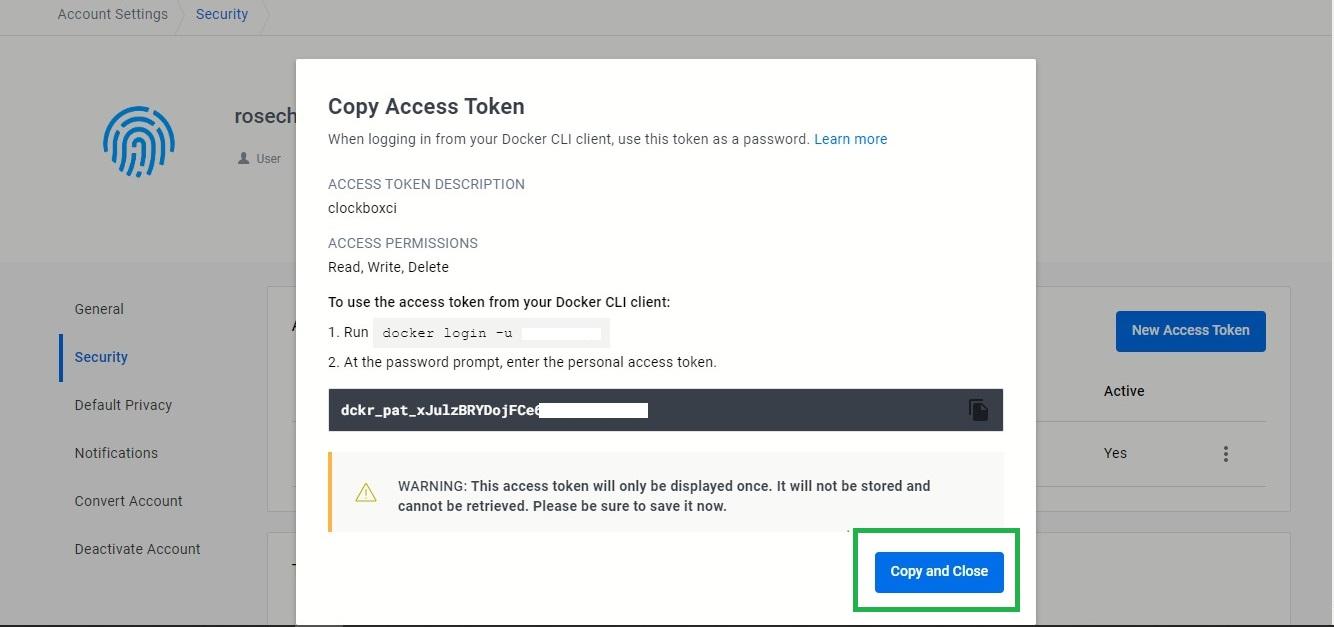Click the small User person icon
The width and height of the screenshot is (1334, 627).
coord(243,159)
